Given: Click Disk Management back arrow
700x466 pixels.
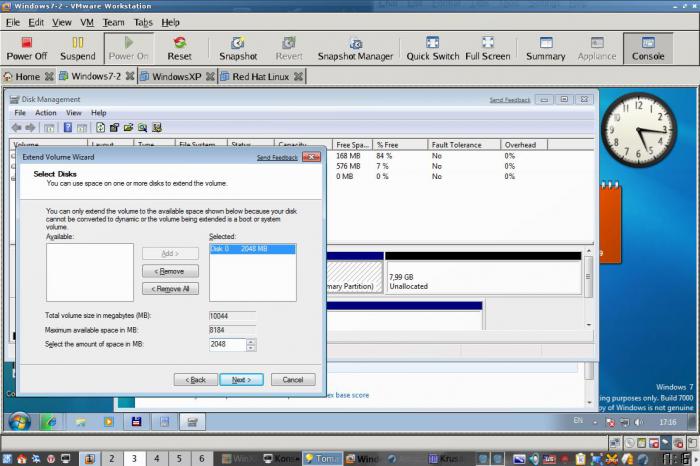Looking at the screenshot, I should [17, 128].
